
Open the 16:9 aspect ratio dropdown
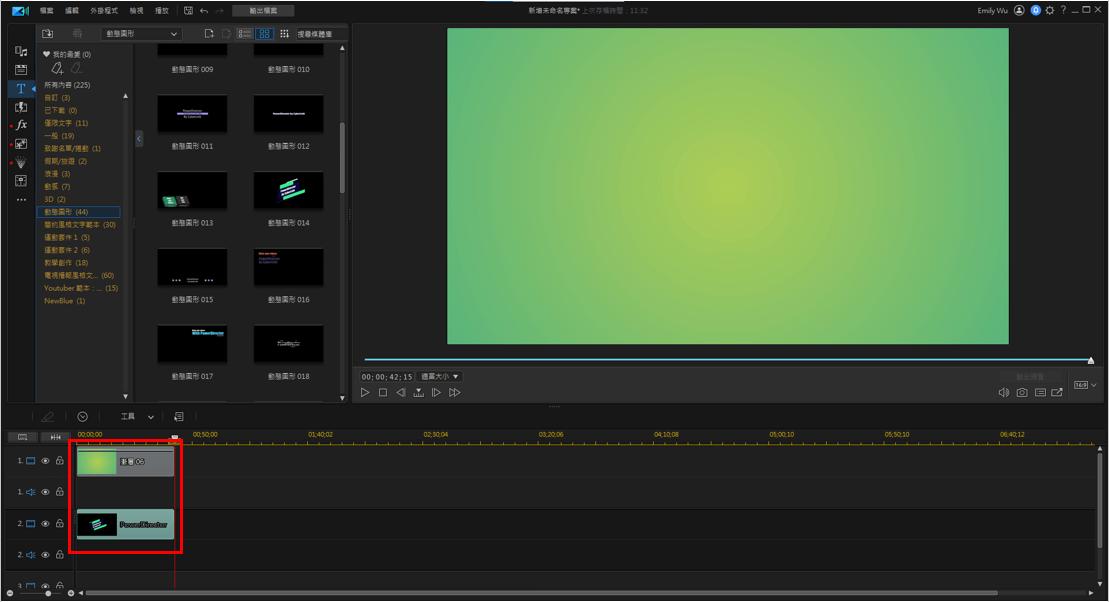pyautogui.click(x=1085, y=385)
